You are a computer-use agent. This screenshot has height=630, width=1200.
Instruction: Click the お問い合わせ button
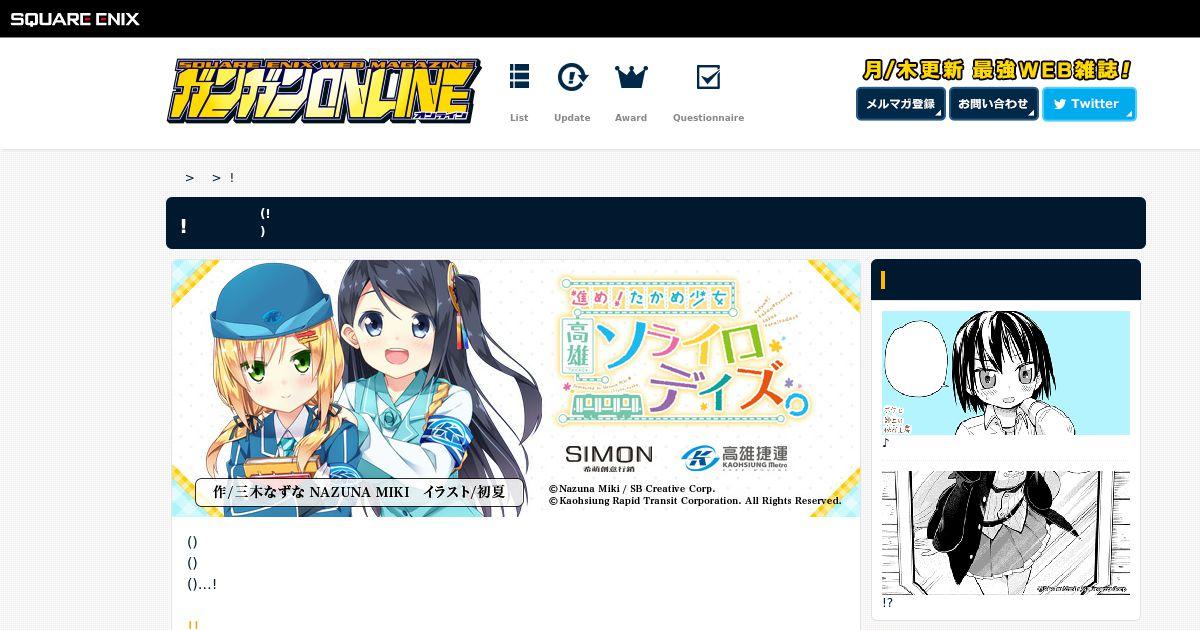pos(993,104)
